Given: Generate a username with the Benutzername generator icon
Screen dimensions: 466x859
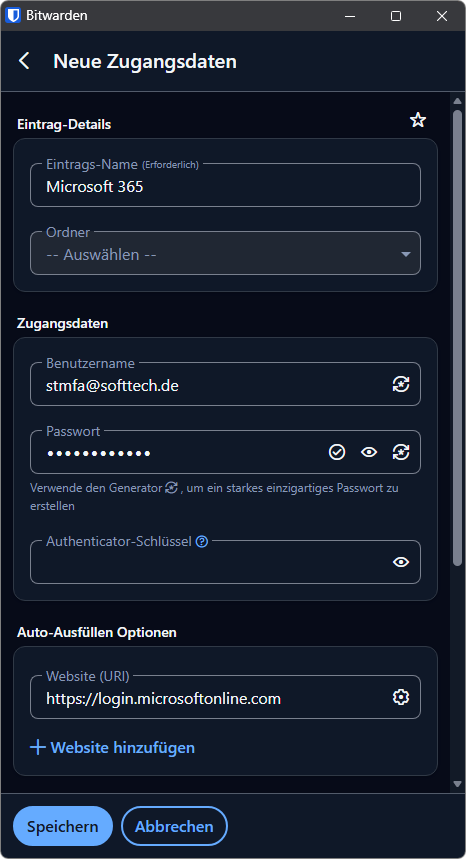Looking at the screenshot, I should coord(401,385).
